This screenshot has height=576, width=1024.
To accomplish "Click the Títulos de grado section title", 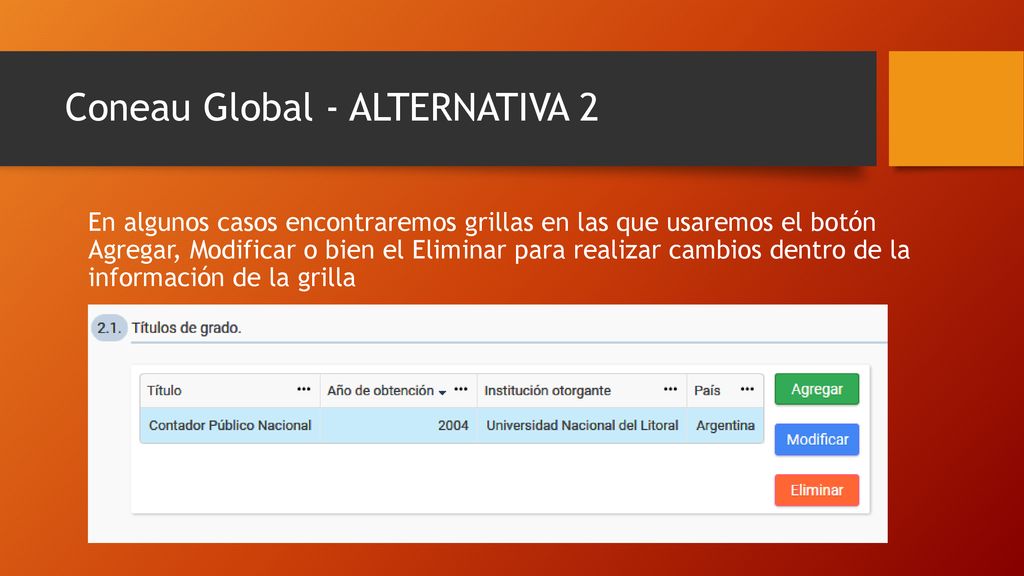I will pyautogui.click(x=186, y=328).
